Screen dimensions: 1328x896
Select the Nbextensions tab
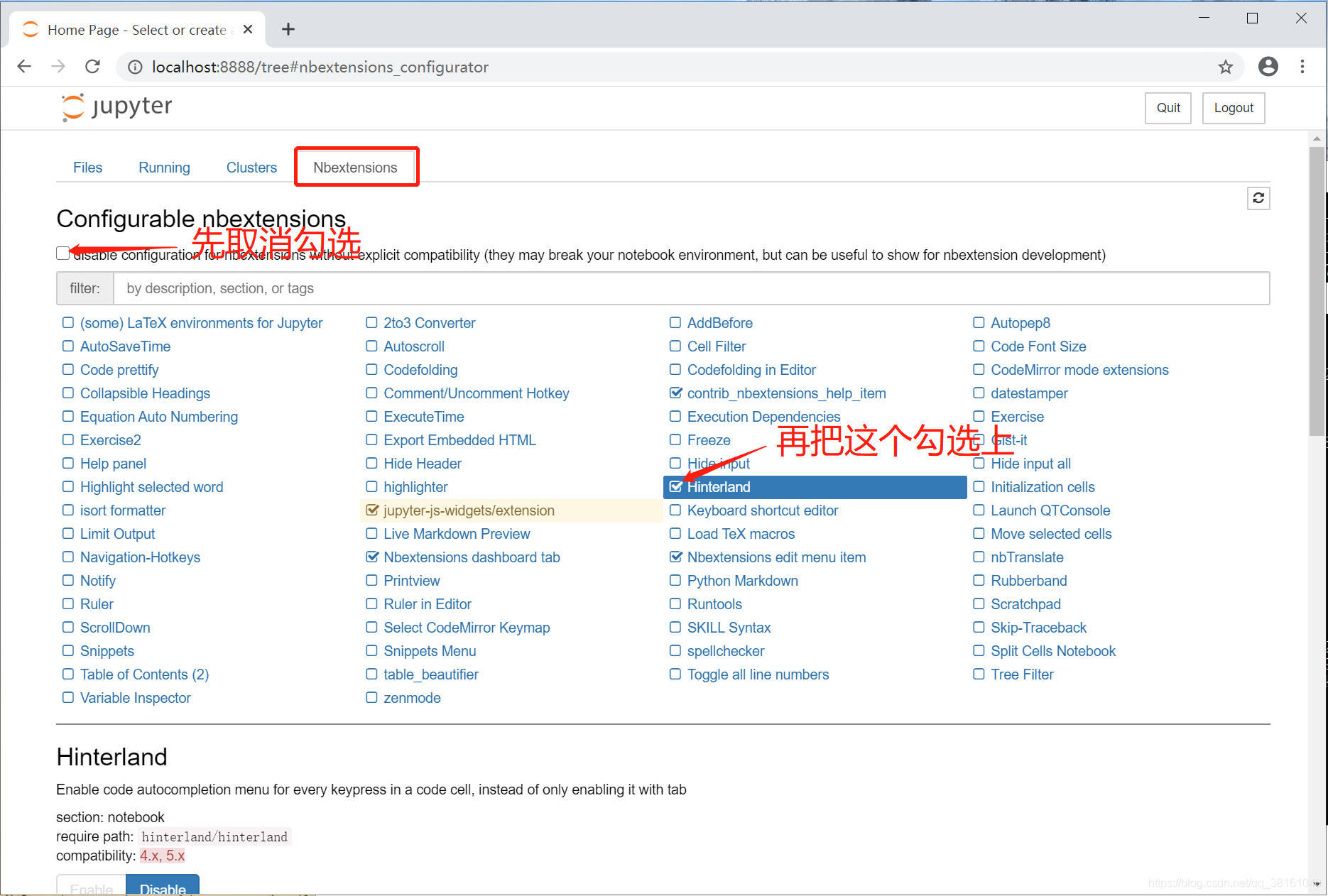[x=355, y=168]
